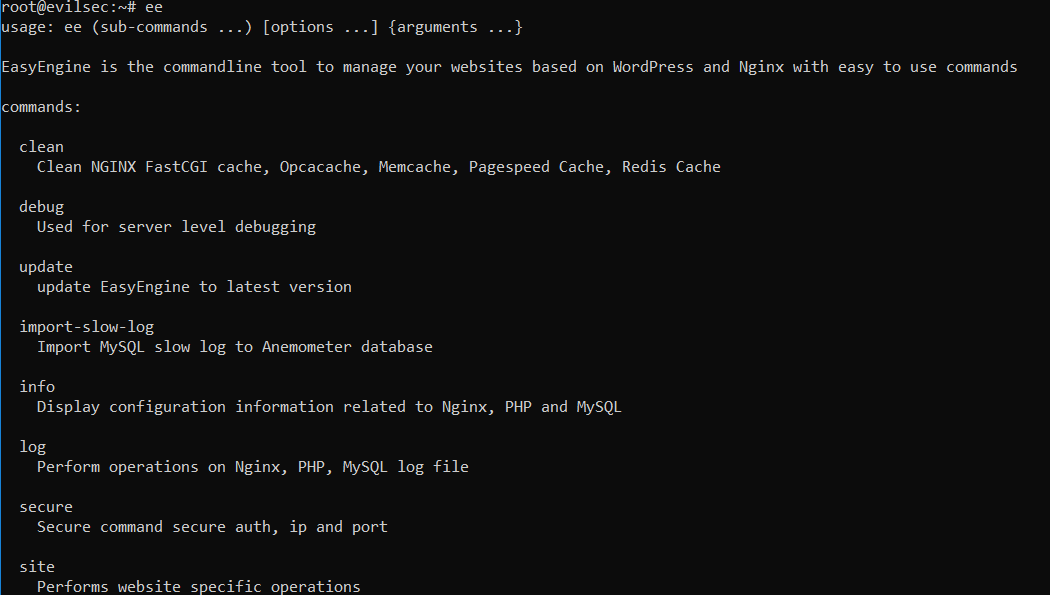
Task: Click the 'site' command name
Action: 37,567
